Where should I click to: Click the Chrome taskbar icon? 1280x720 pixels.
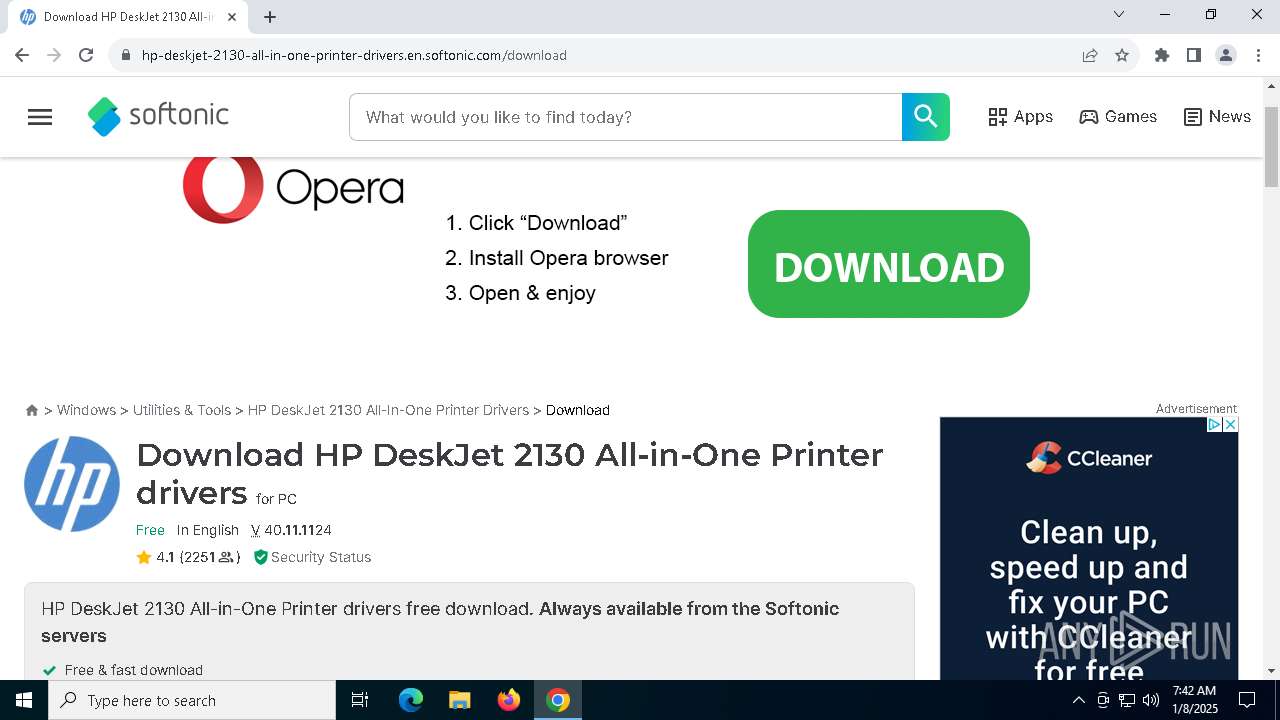point(558,700)
